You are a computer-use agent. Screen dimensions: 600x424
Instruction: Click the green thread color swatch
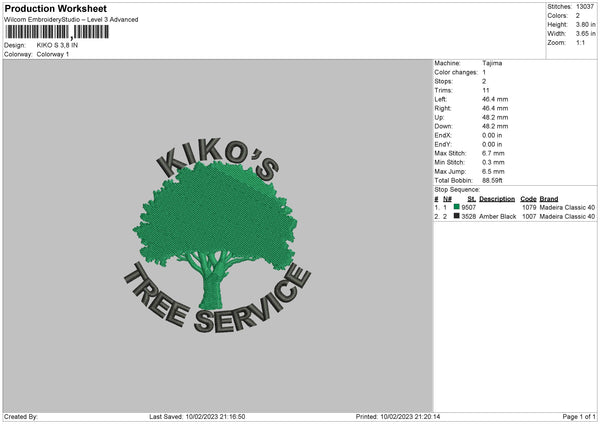tap(457, 207)
